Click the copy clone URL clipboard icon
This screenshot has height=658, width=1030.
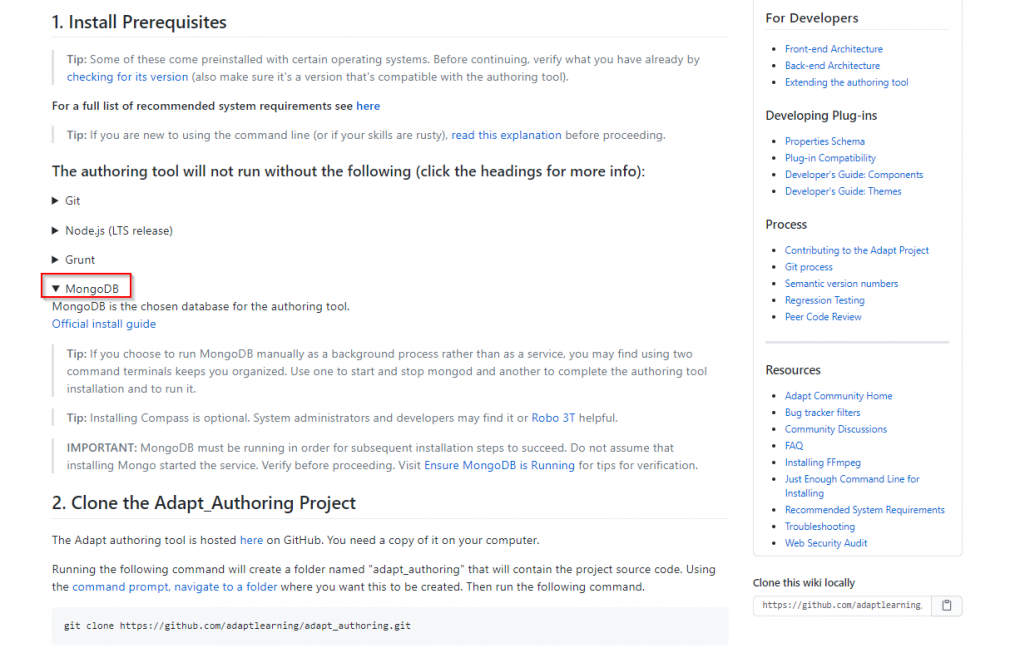coord(946,605)
